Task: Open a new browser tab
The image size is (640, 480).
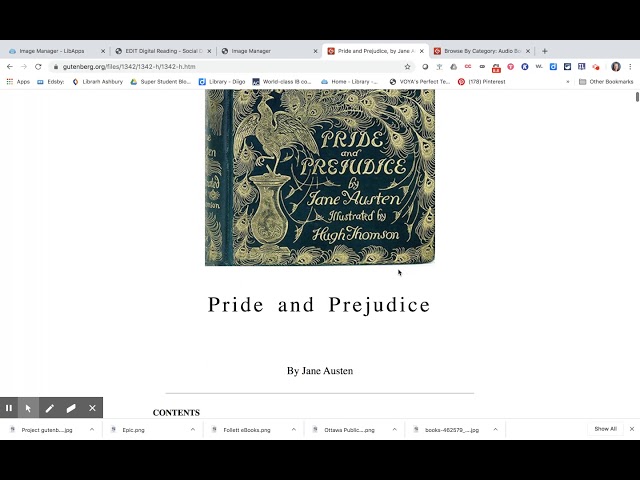Action: [x=544, y=51]
